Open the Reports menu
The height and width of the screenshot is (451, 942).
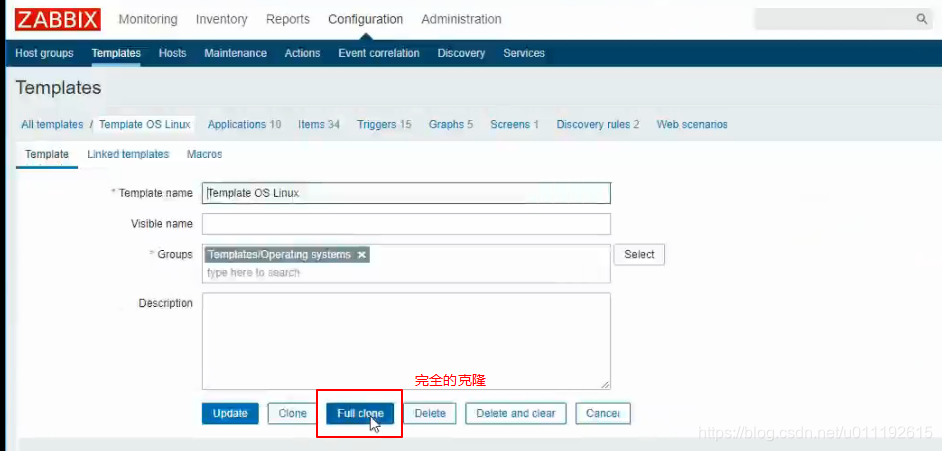pyautogui.click(x=288, y=19)
